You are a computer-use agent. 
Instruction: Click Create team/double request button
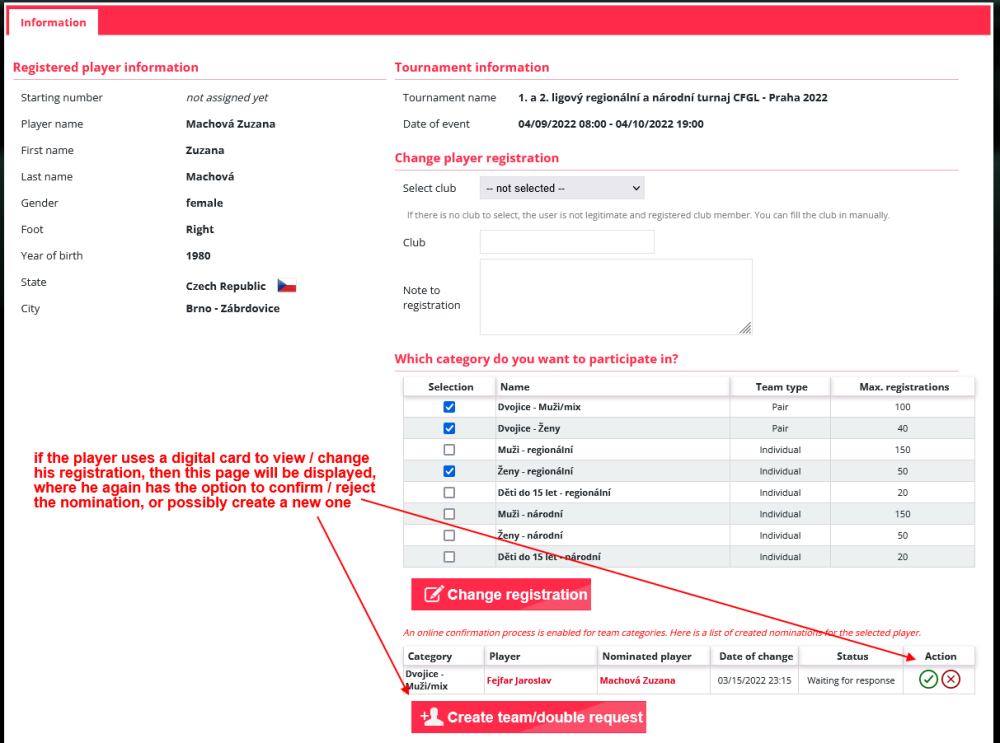coord(529,717)
